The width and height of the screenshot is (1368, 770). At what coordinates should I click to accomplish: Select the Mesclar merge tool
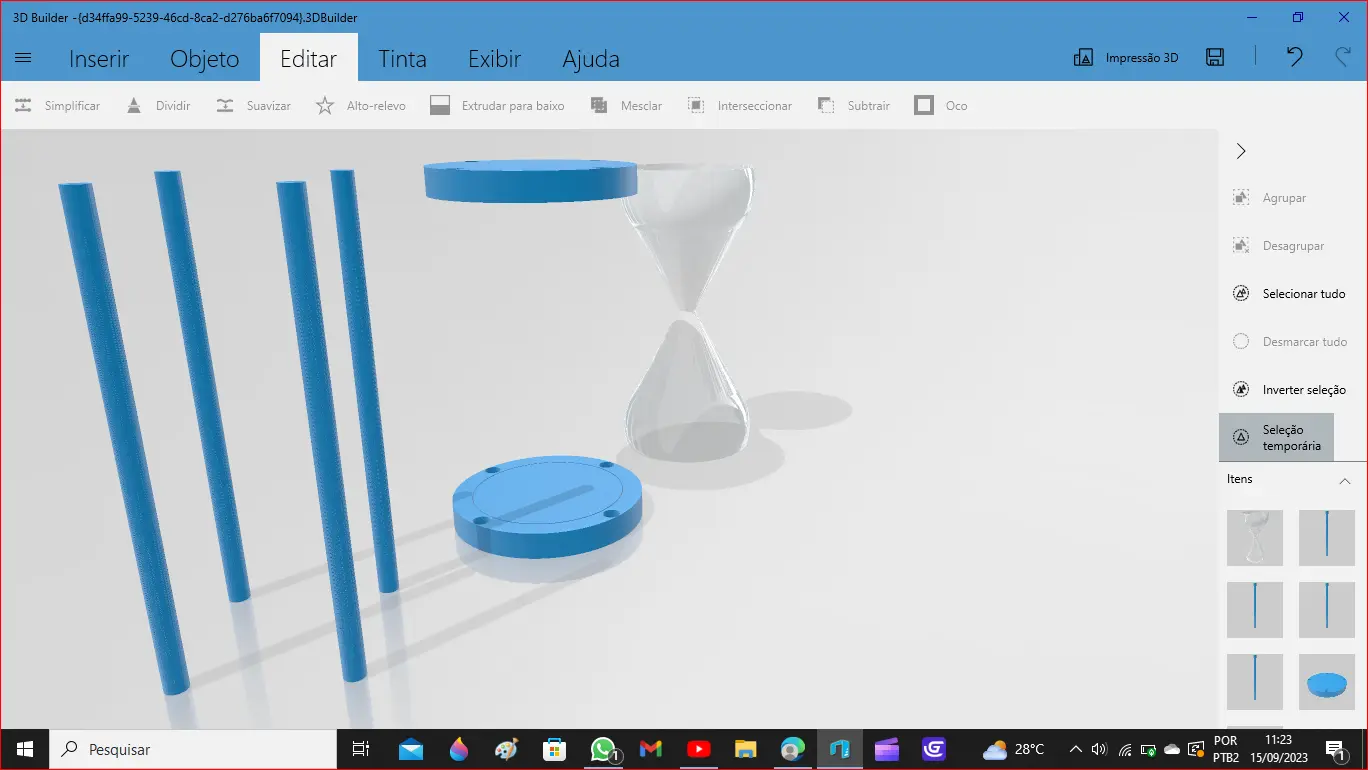tap(626, 105)
